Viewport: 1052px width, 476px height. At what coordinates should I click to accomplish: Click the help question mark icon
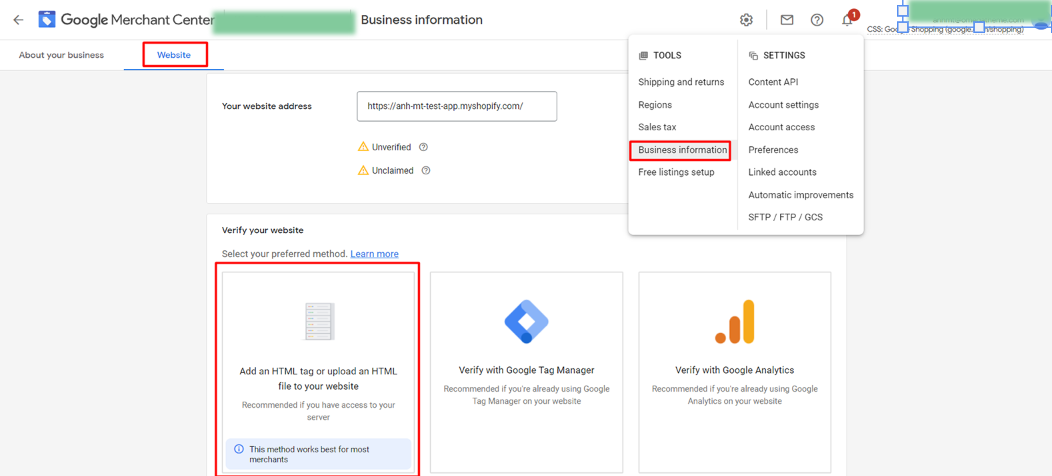(x=817, y=19)
